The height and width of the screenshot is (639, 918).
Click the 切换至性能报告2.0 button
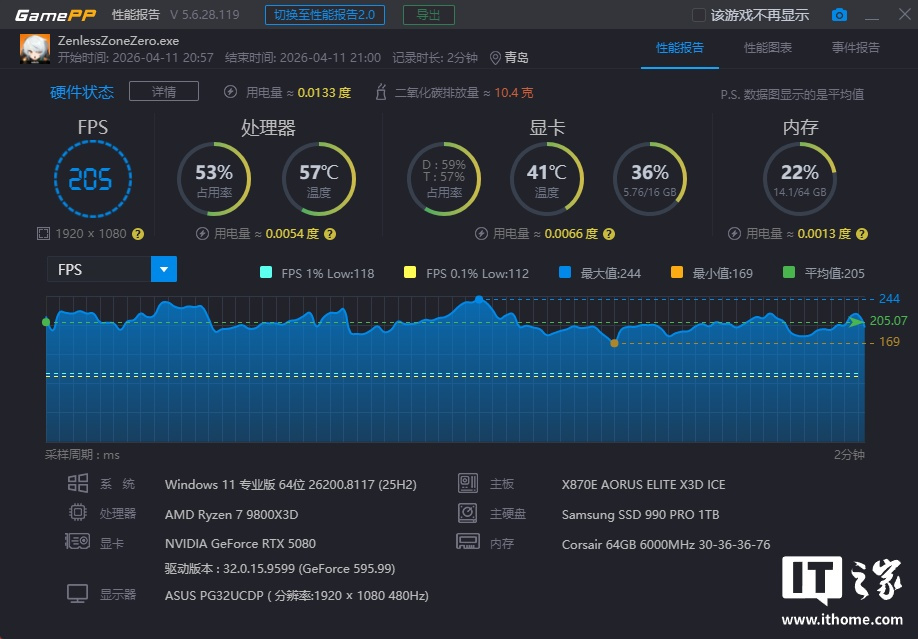tap(325, 15)
